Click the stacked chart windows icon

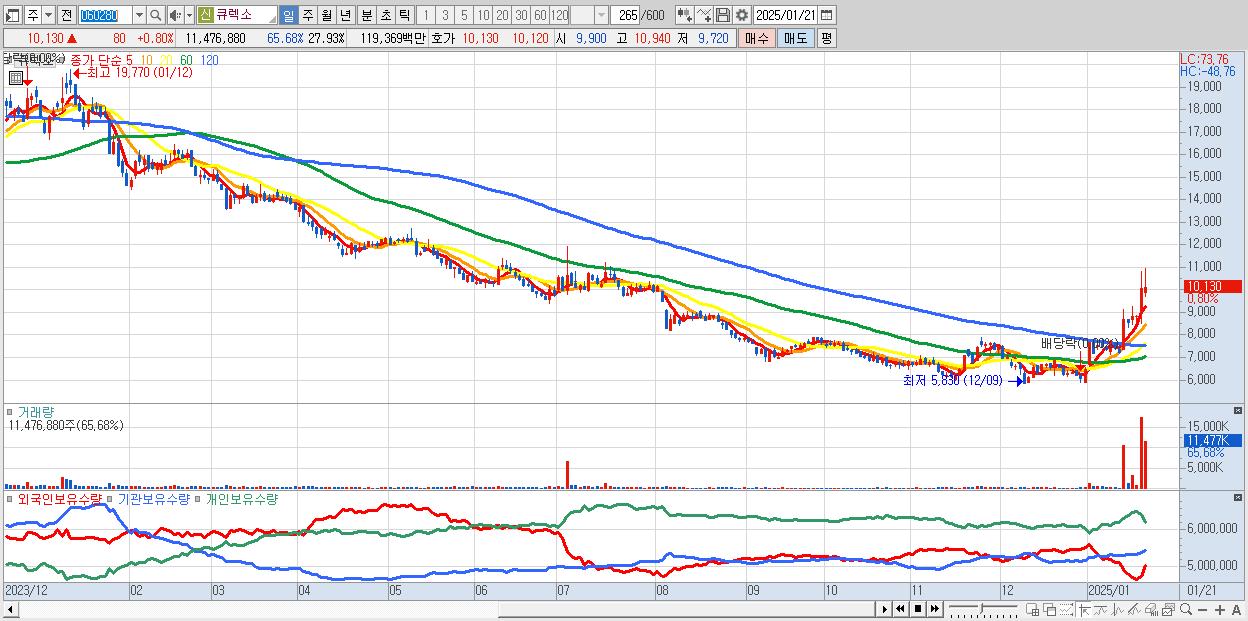point(1169,609)
